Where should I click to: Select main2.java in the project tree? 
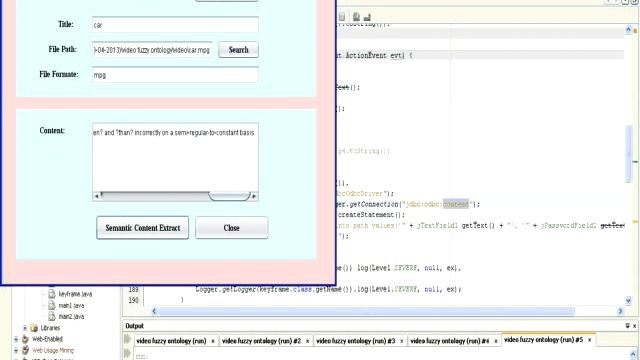click(71, 316)
